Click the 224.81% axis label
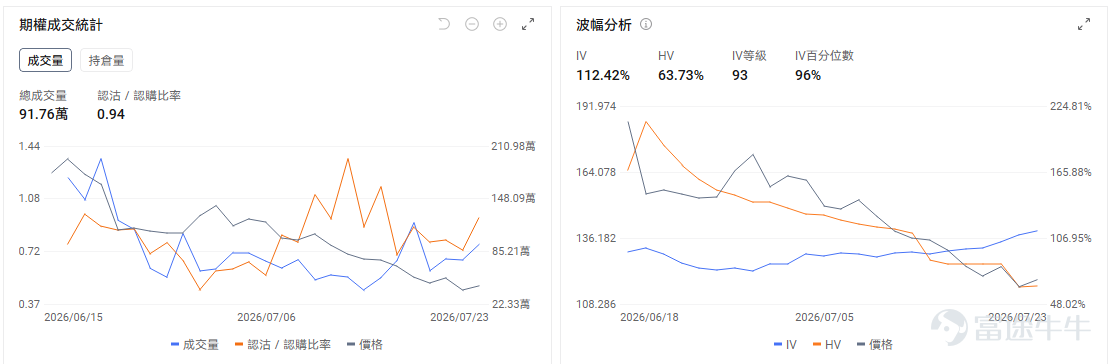This screenshot has width=1111, height=364. click(x=1070, y=106)
